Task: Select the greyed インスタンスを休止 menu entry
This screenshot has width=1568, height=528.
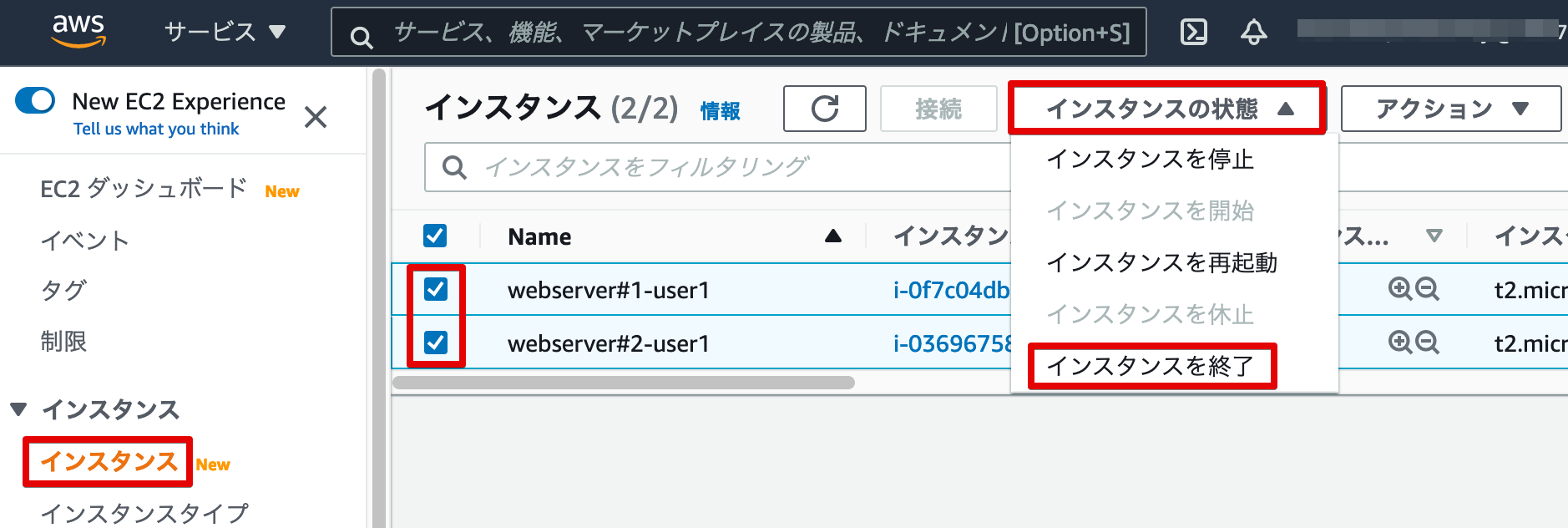Action: tap(1150, 314)
